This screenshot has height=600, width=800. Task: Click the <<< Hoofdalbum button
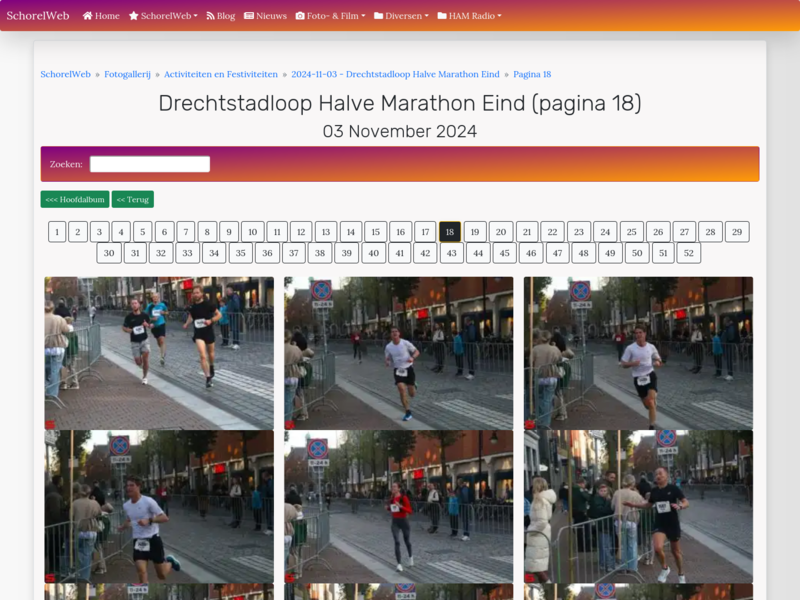pos(75,199)
